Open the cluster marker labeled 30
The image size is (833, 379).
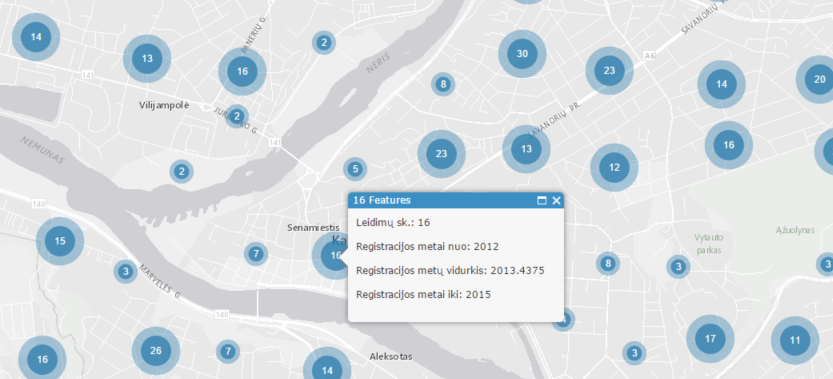click(522, 54)
